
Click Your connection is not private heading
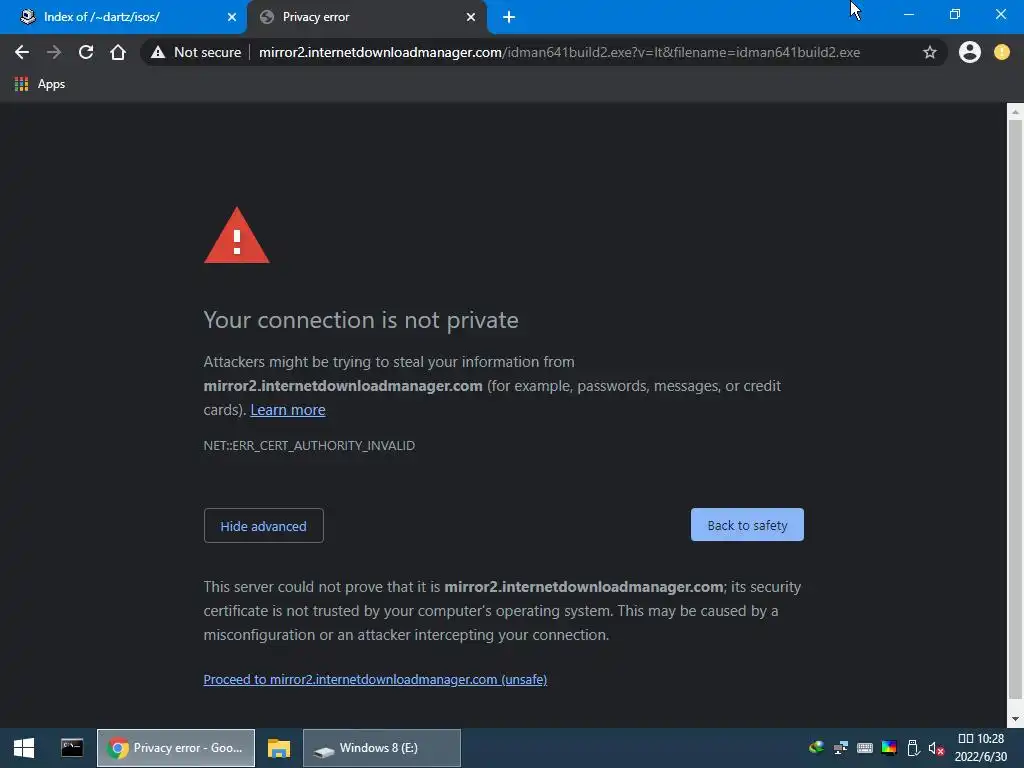[x=361, y=321]
